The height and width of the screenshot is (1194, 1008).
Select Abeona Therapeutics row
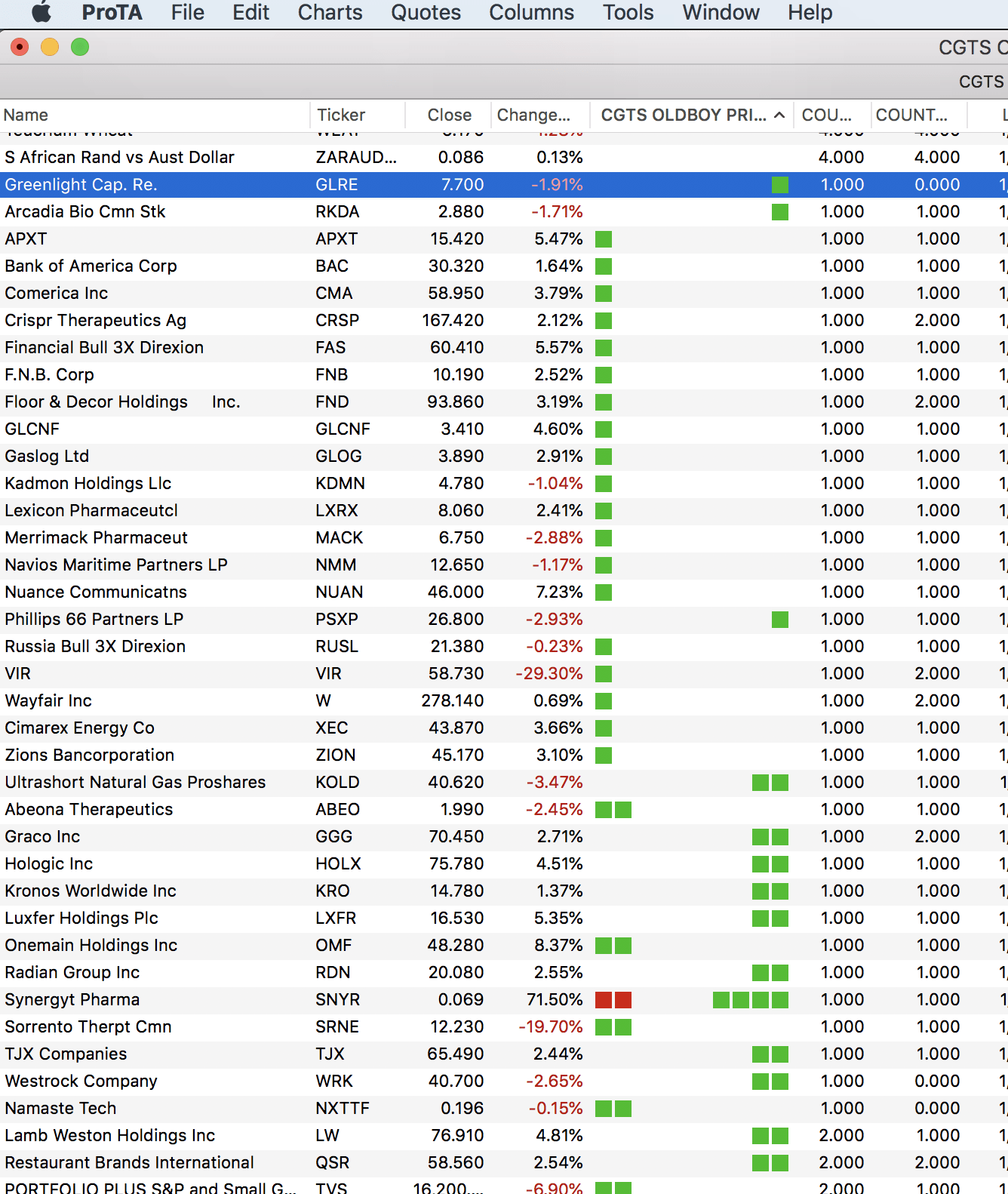(504, 810)
